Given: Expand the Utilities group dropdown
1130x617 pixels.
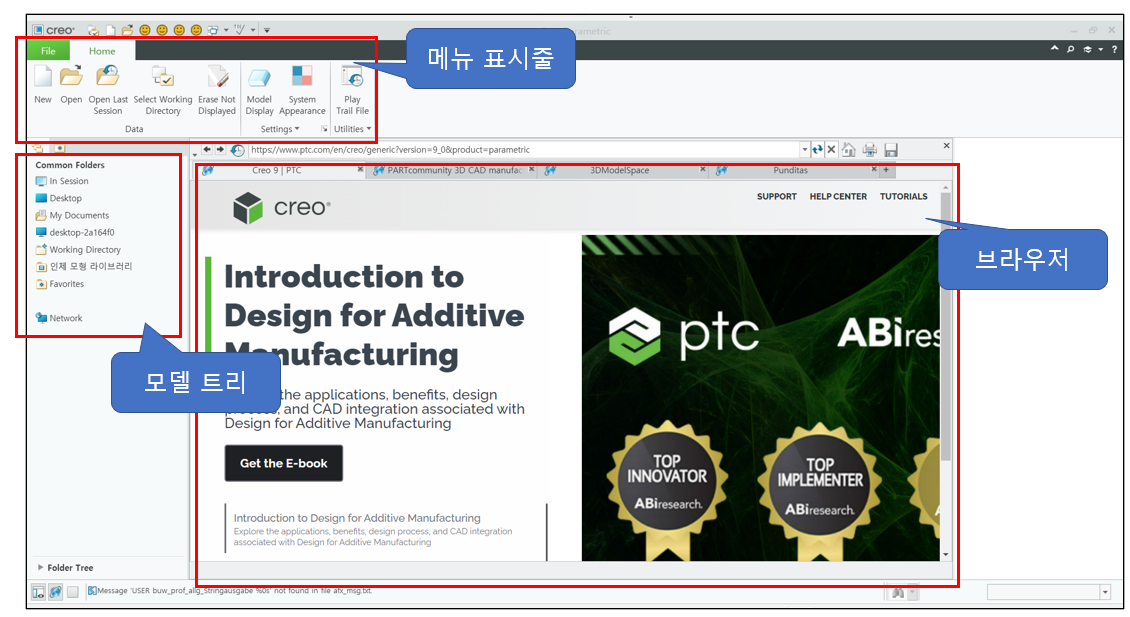Looking at the screenshot, I should click(352, 129).
